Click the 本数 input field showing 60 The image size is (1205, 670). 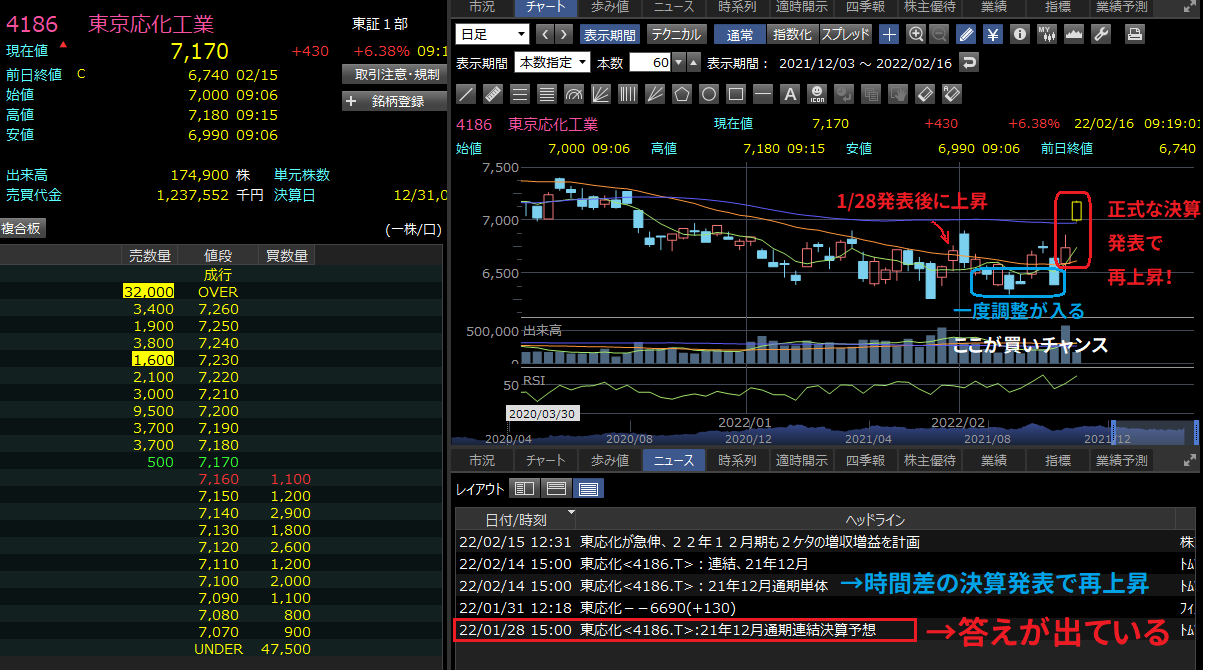(649, 63)
